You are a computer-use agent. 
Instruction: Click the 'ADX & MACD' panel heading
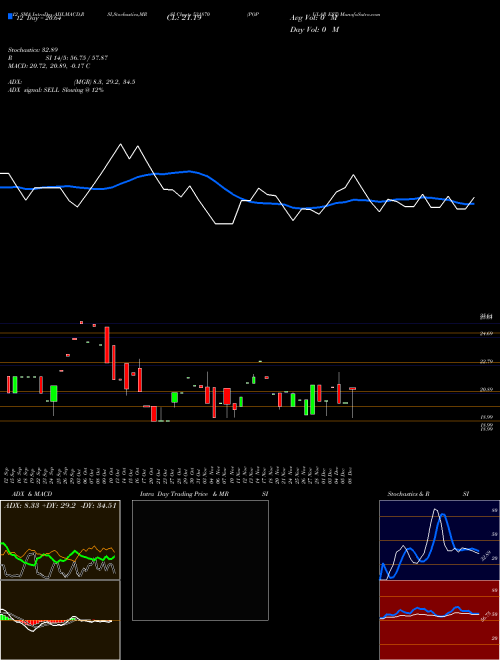32,494
